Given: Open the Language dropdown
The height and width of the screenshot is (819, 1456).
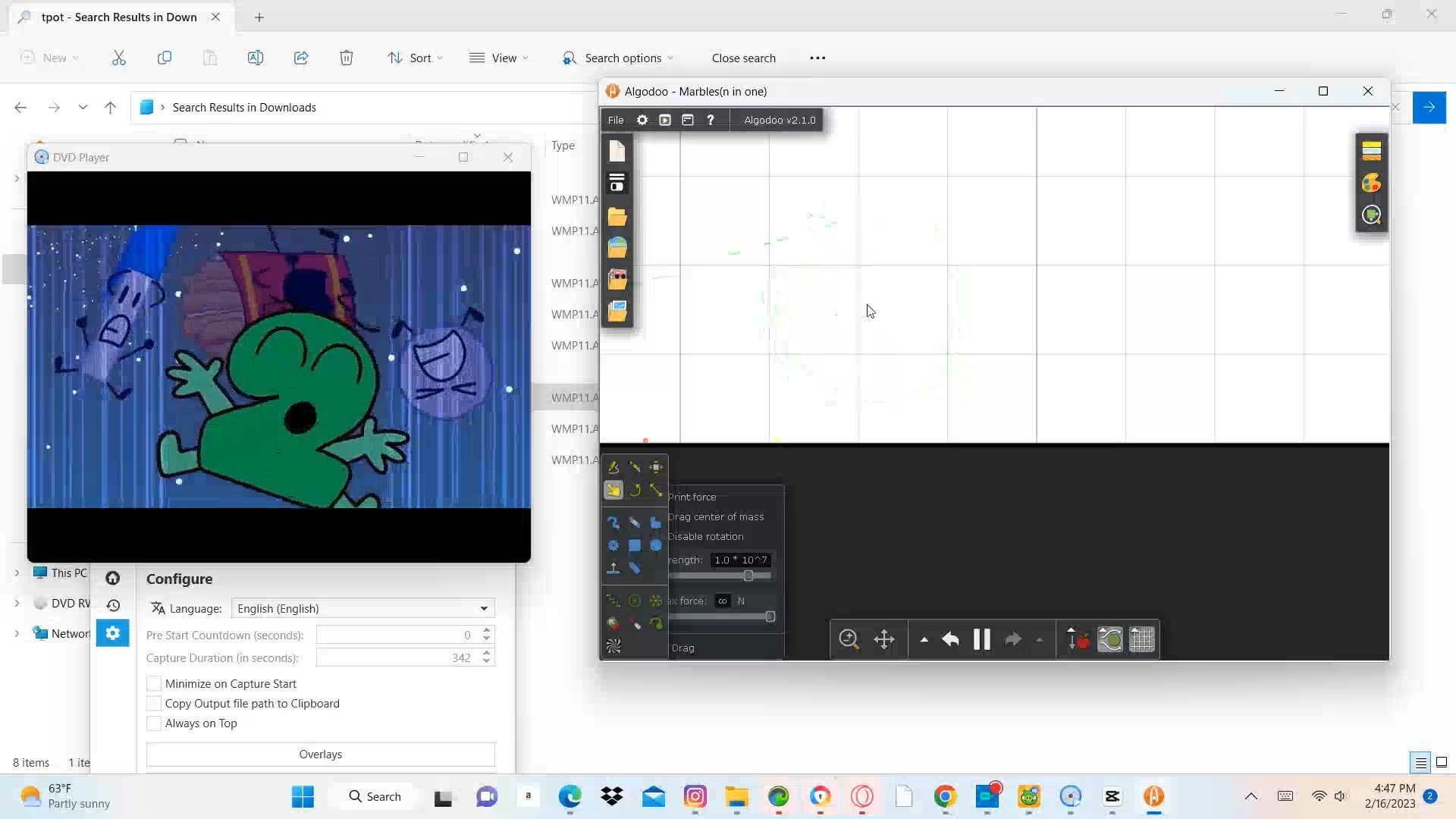Looking at the screenshot, I should coord(362,608).
